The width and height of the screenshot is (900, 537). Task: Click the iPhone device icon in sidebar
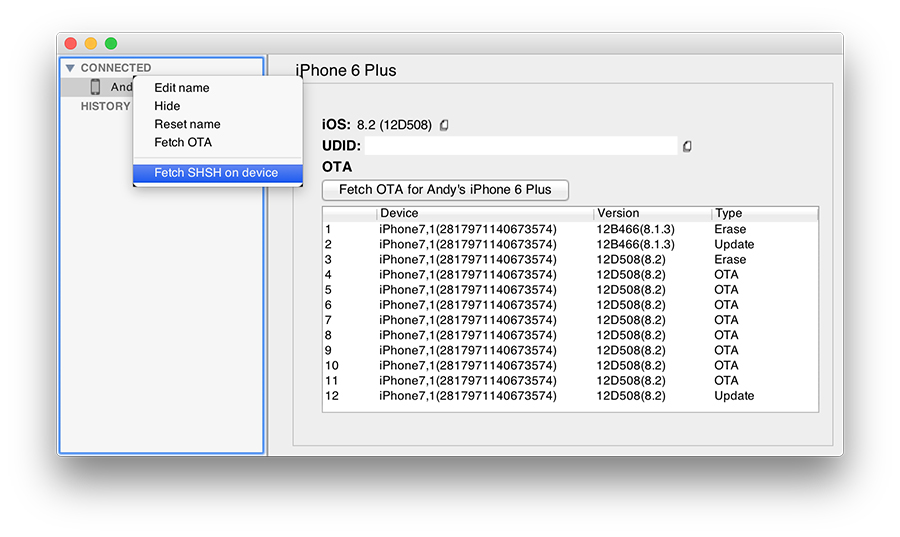pyautogui.click(x=95, y=87)
